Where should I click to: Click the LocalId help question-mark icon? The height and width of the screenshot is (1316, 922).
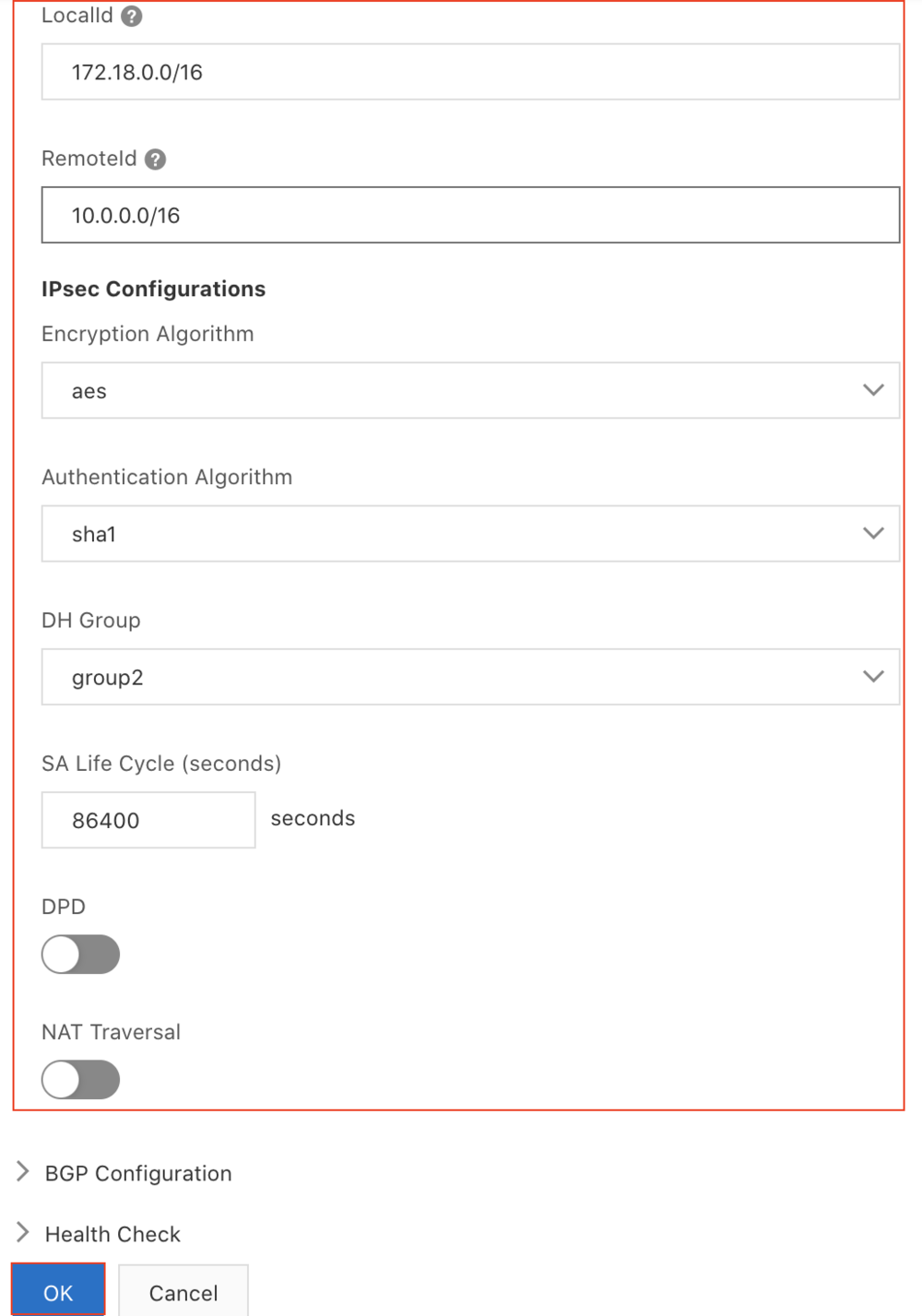(x=132, y=17)
